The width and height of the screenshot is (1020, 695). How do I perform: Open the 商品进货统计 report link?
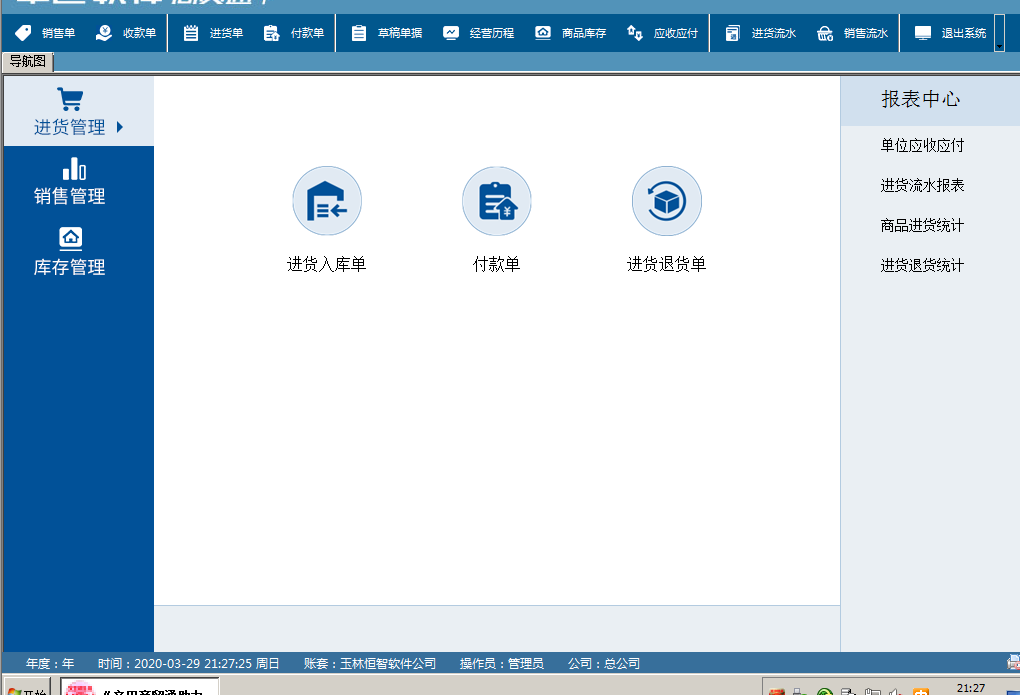(x=922, y=226)
